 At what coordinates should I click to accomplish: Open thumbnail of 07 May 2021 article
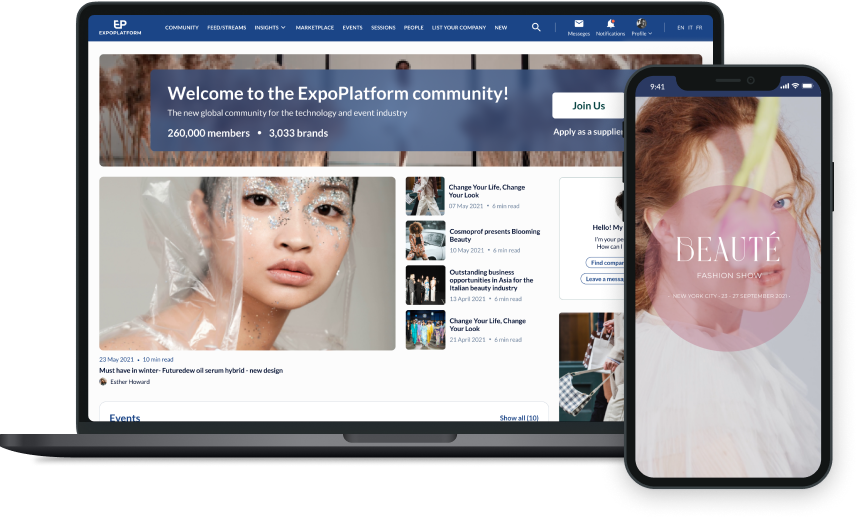425,196
